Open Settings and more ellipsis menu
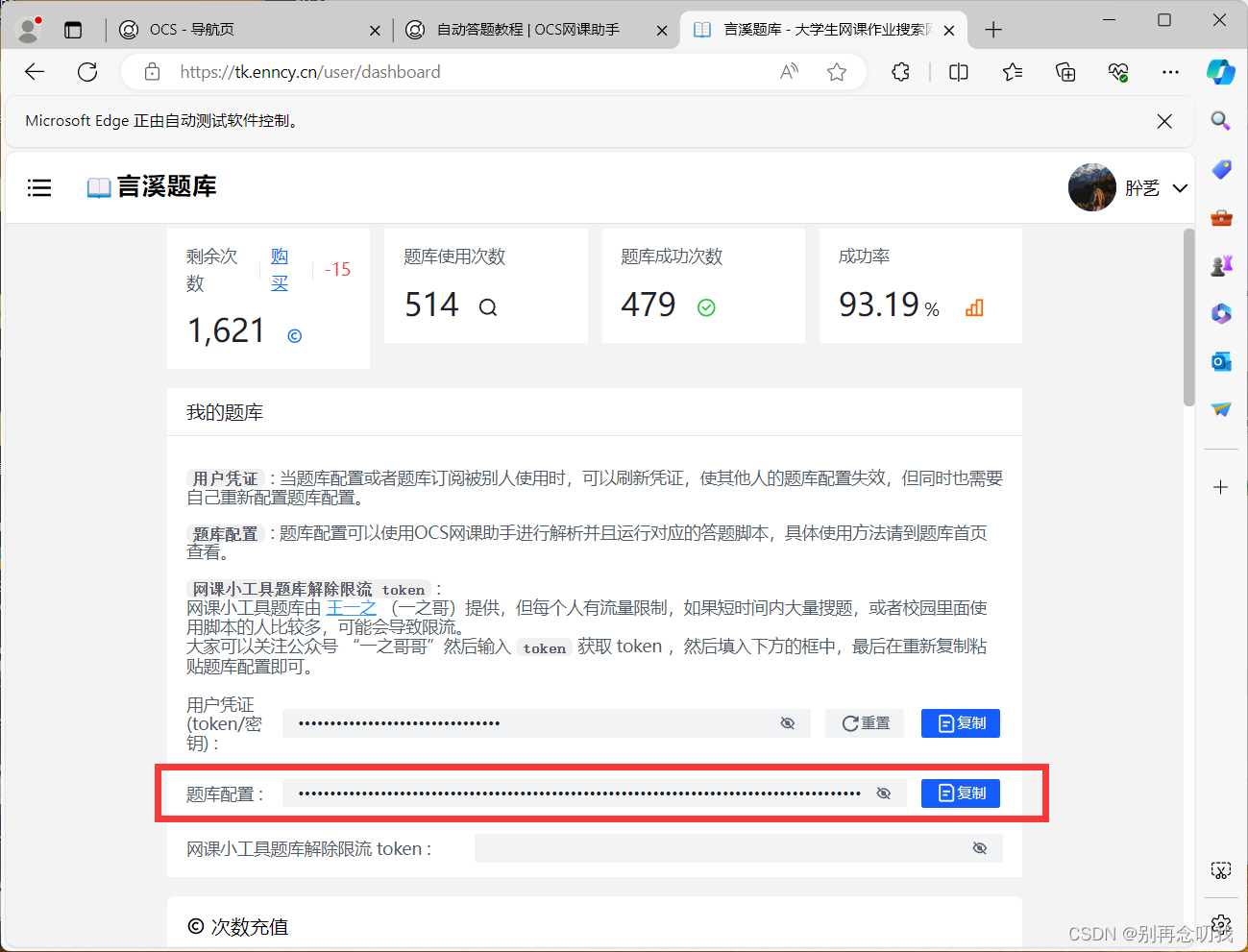1248x952 pixels. pyautogui.click(x=1170, y=72)
